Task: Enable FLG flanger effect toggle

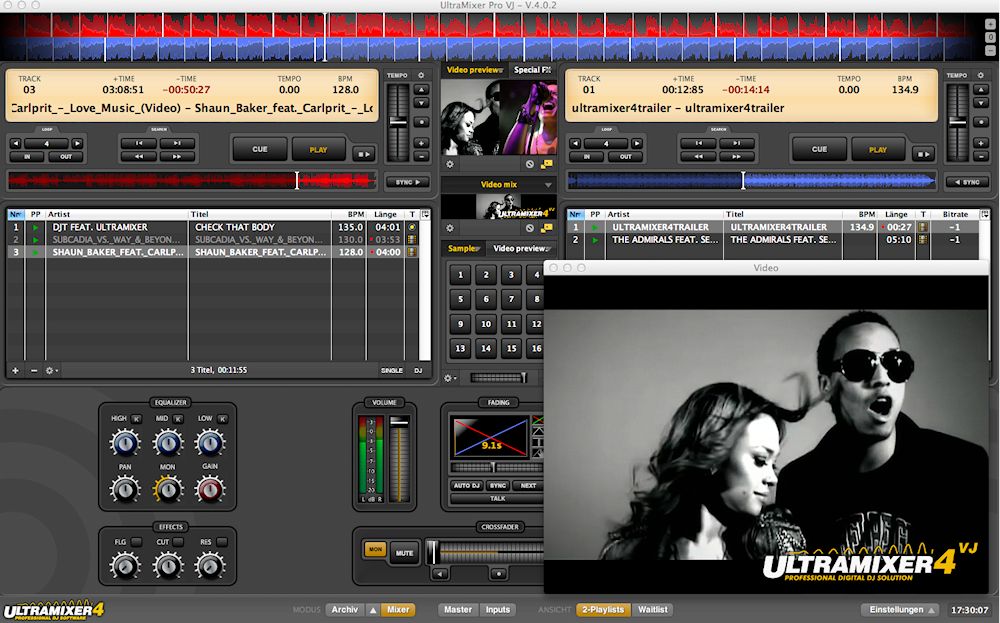Action: [136, 542]
